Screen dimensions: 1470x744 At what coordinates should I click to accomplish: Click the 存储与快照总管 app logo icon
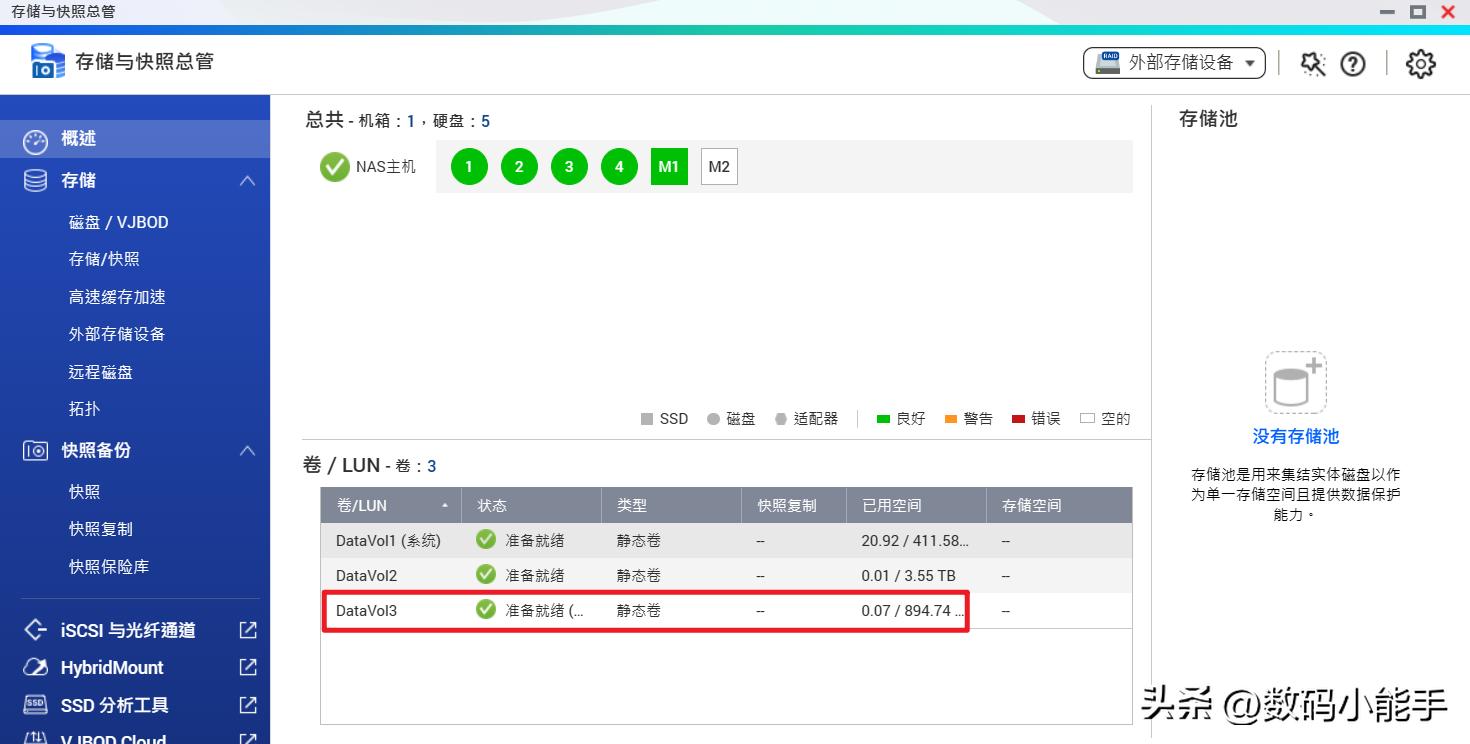pos(47,61)
